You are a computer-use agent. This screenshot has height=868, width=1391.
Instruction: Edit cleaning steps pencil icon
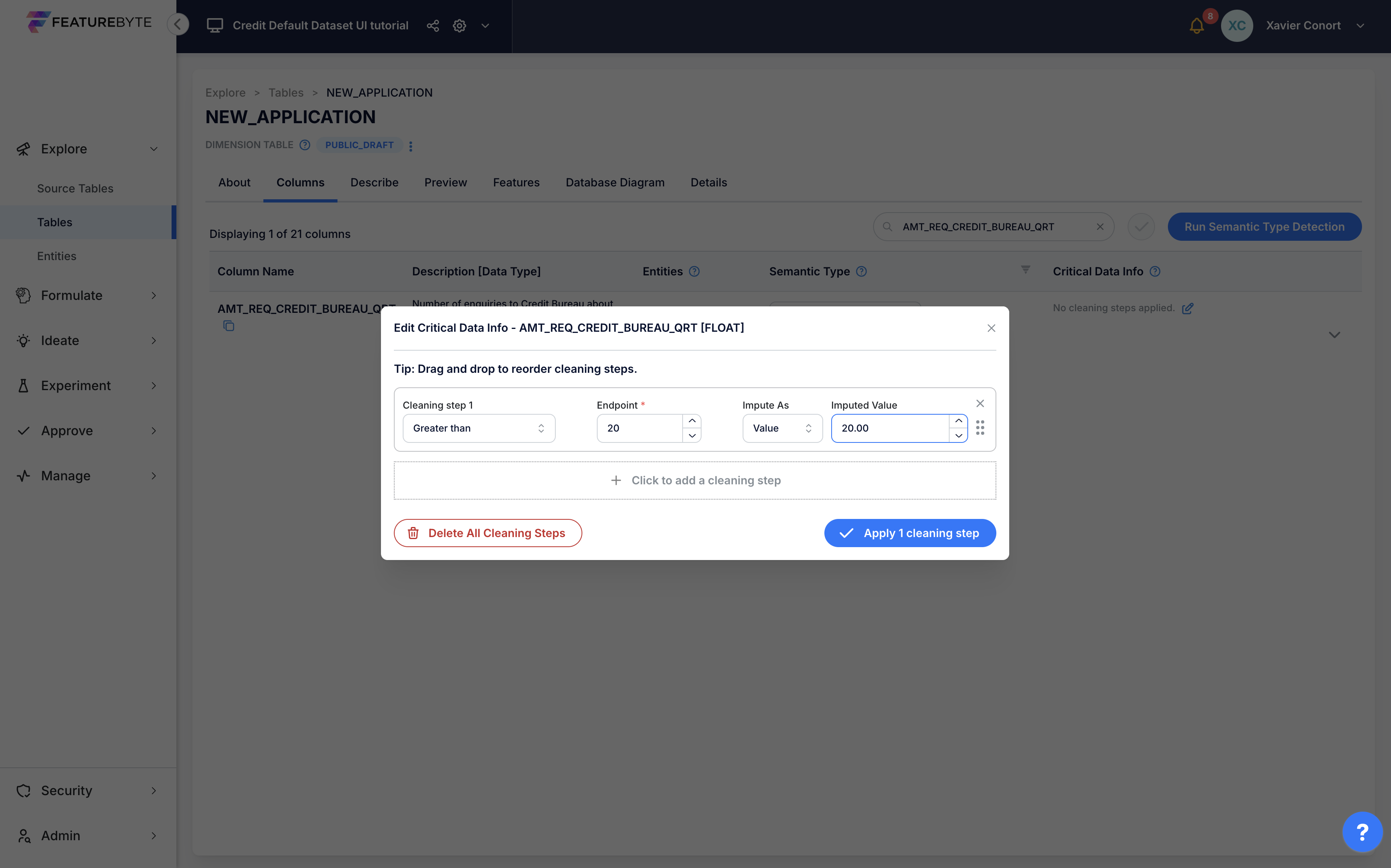1188,308
